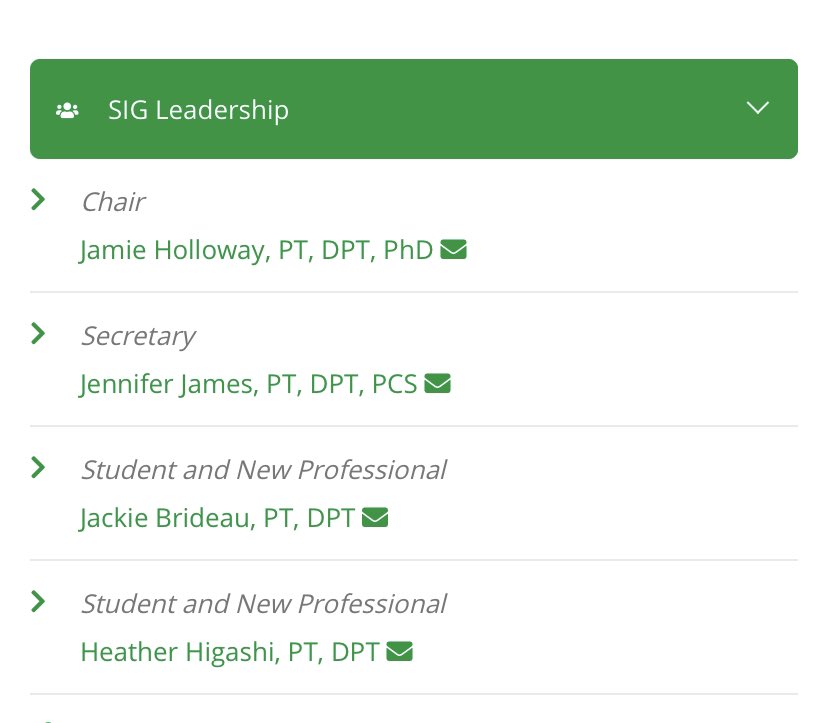Select the Secretary role label
The height and width of the screenshot is (723, 828).
click(x=138, y=336)
